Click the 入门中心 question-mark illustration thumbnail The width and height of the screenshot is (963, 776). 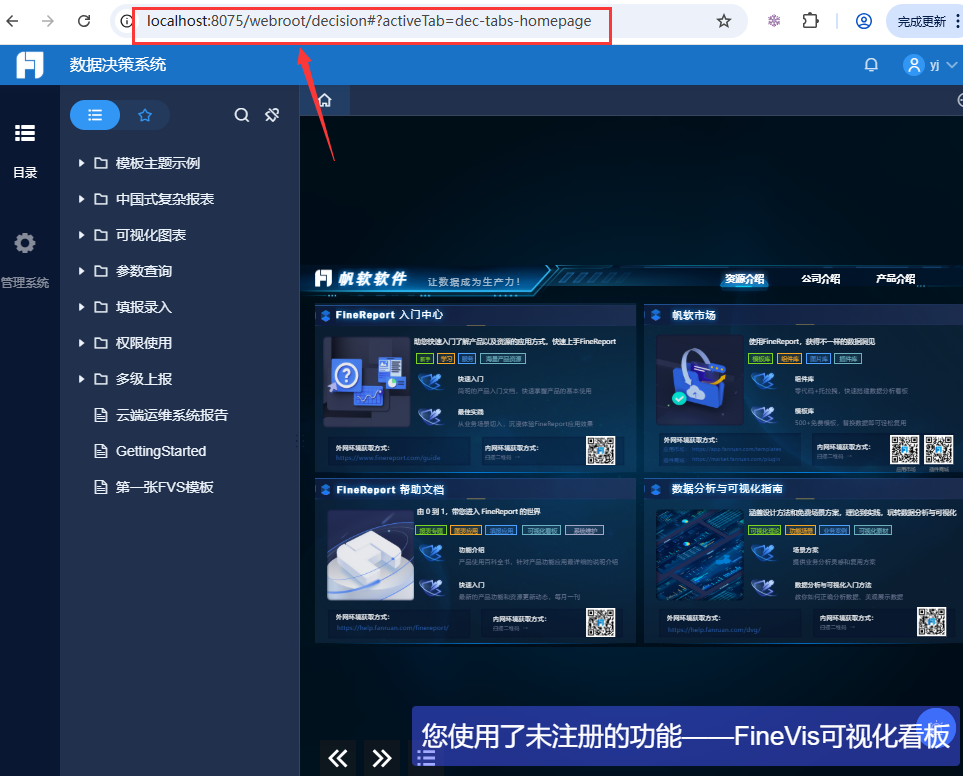click(367, 381)
